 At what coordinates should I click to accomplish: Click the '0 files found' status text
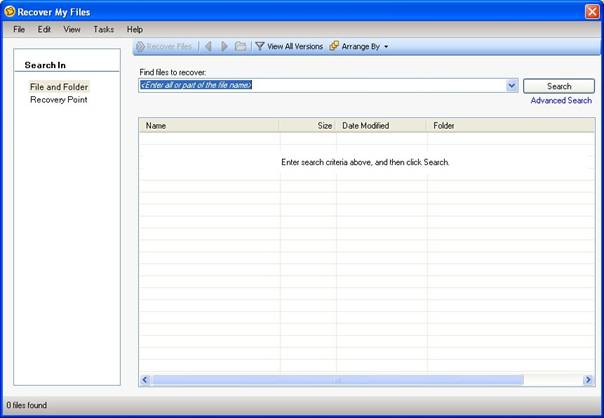pos(27,405)
